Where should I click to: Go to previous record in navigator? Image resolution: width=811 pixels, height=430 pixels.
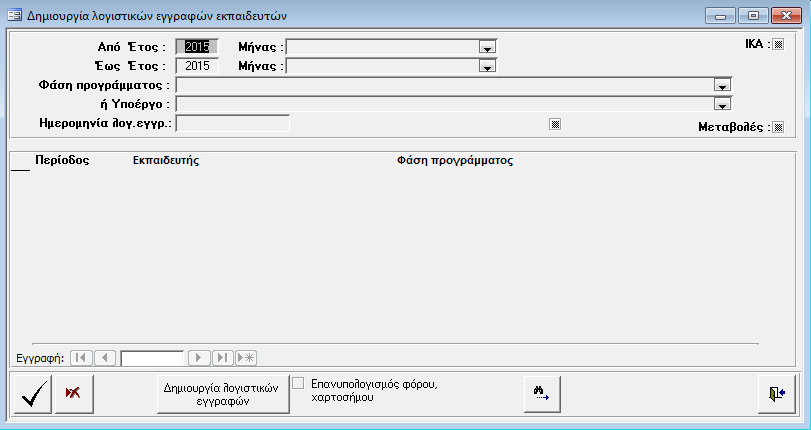point(106,357)
